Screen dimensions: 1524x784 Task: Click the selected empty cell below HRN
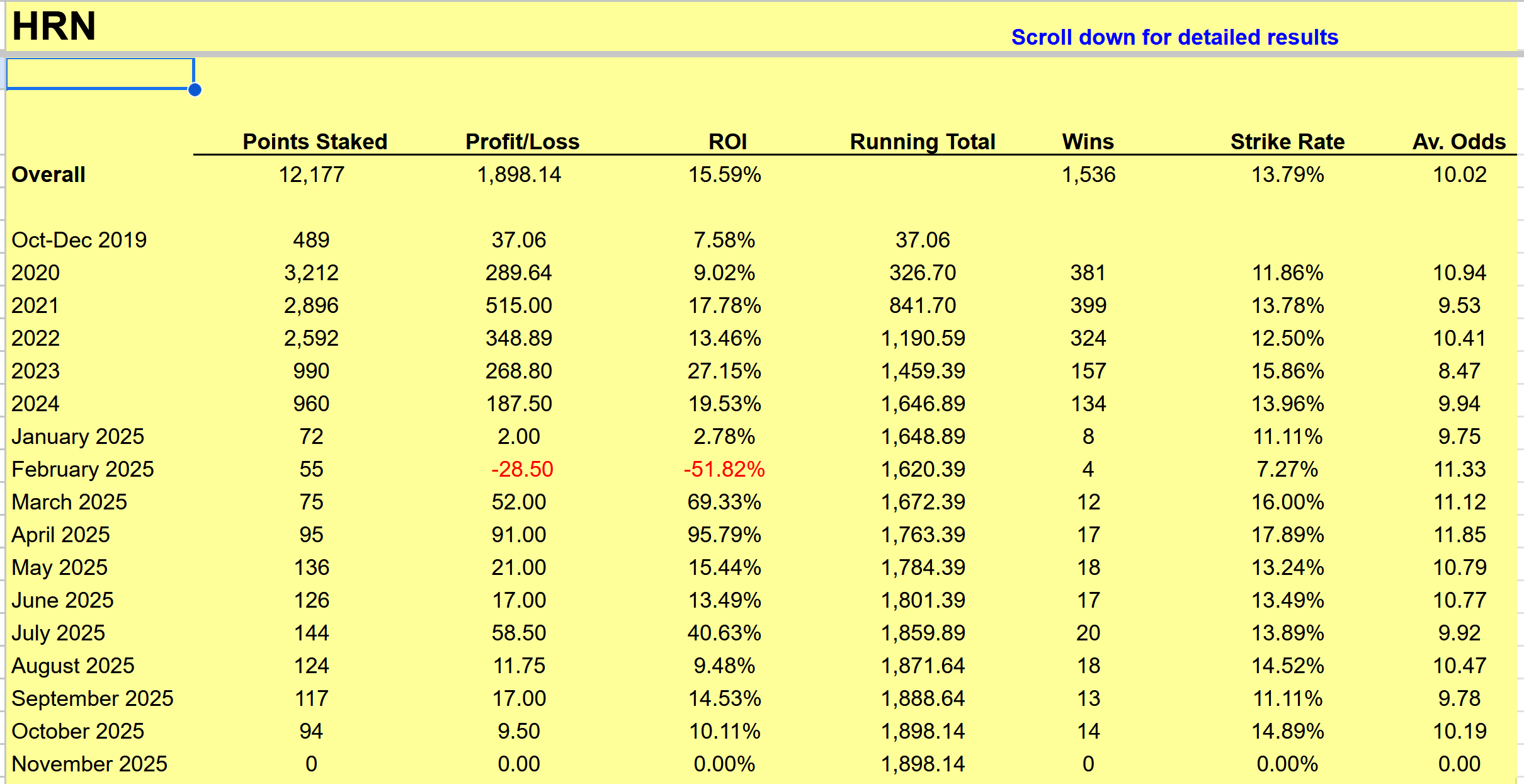point(100,74)
